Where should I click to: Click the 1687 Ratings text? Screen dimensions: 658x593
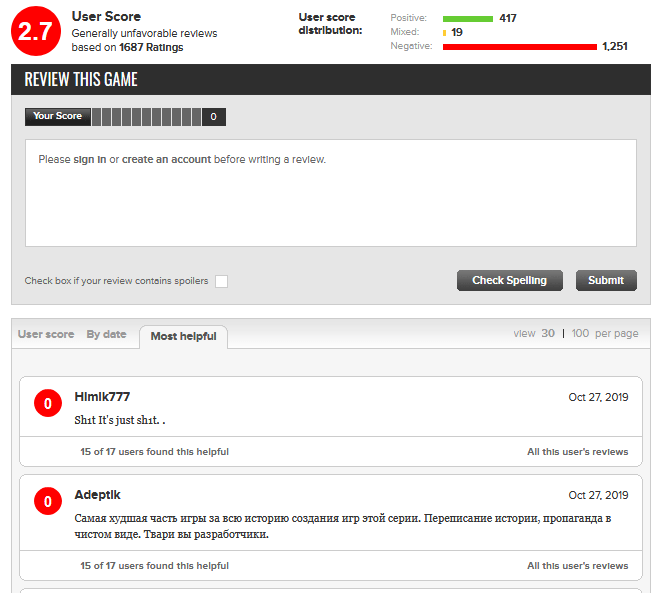click(x=151, y=47)
